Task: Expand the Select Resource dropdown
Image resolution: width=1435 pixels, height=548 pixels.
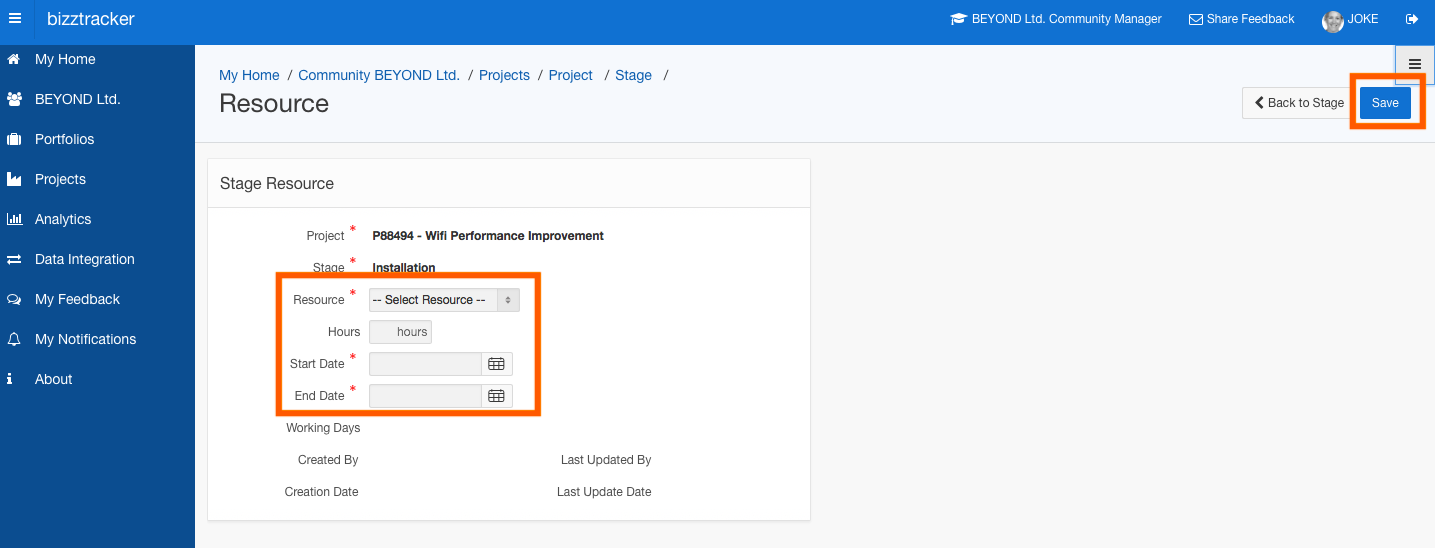Action: pos(444,300)
